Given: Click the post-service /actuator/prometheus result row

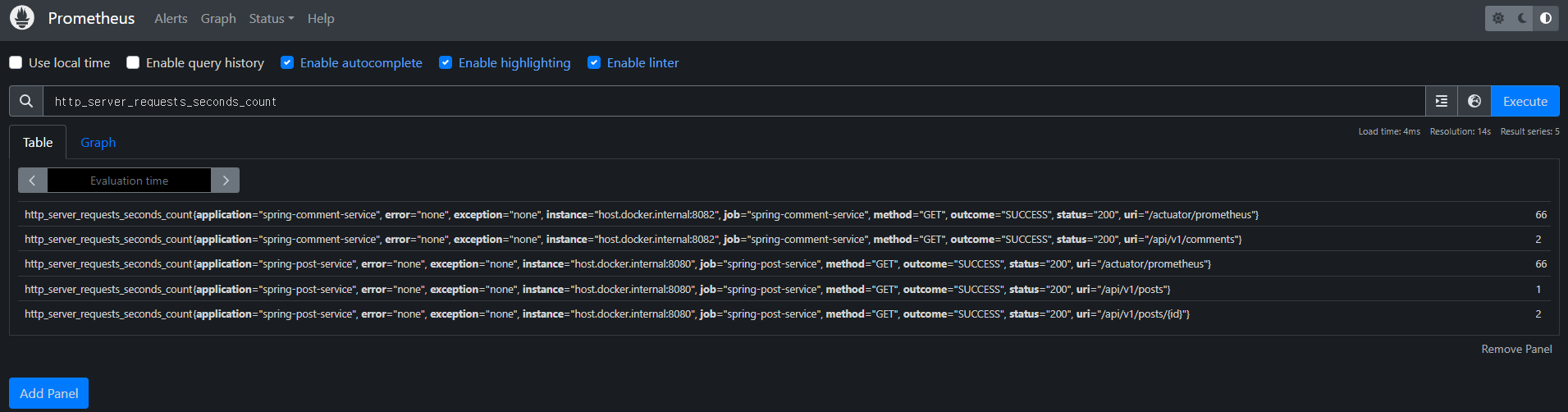Looking at the screenshot, I should click(784, 263).
